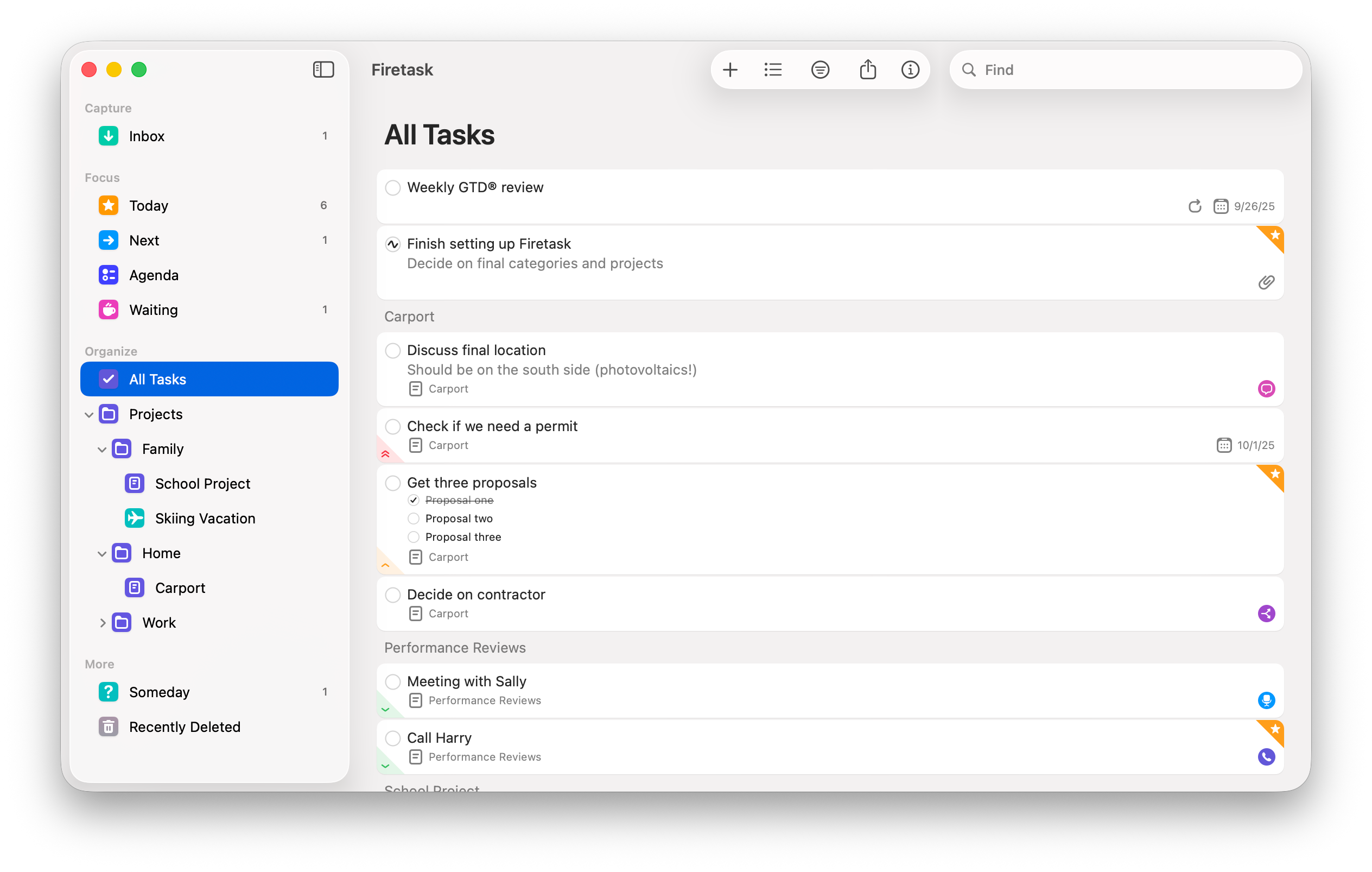
Task: Toggle the sidebar visibility icon
Action: click(323, 69)
